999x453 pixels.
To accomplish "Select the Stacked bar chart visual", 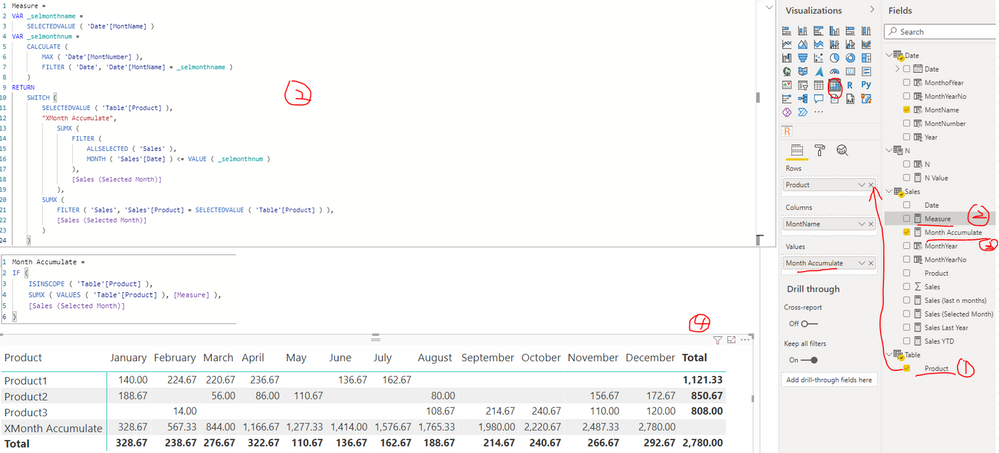I will [787, 31].
